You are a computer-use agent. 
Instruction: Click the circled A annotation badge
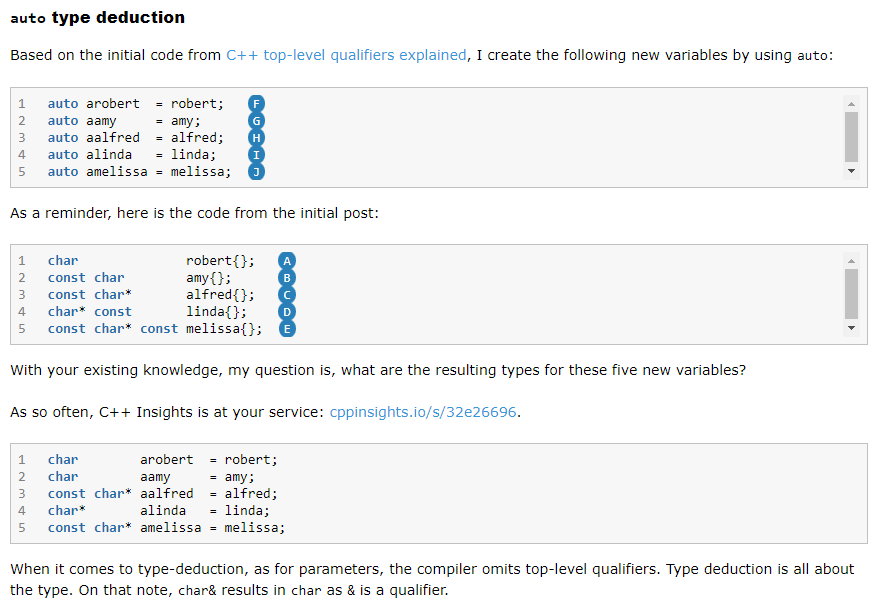pyautogui.click(x=287, y=261)
